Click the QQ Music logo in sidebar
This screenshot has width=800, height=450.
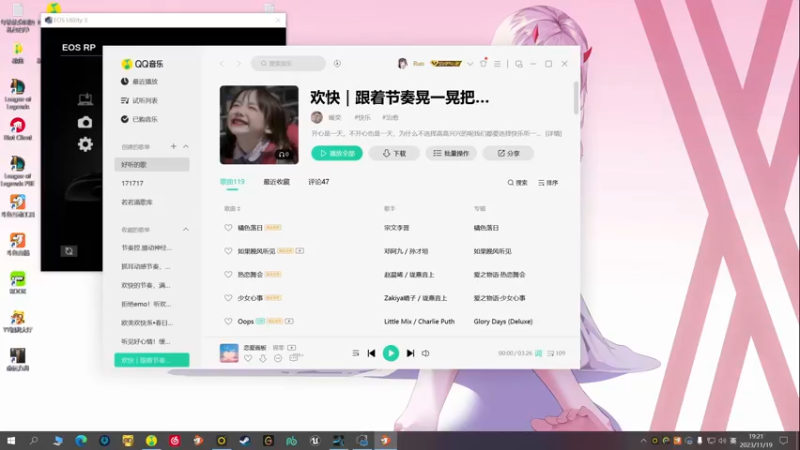click(x=142, y=64)
